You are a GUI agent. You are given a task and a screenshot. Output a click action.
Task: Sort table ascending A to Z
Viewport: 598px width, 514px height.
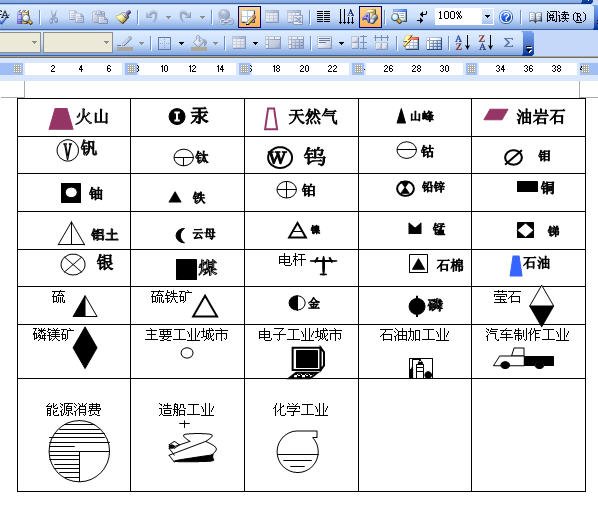pos(463,43)
